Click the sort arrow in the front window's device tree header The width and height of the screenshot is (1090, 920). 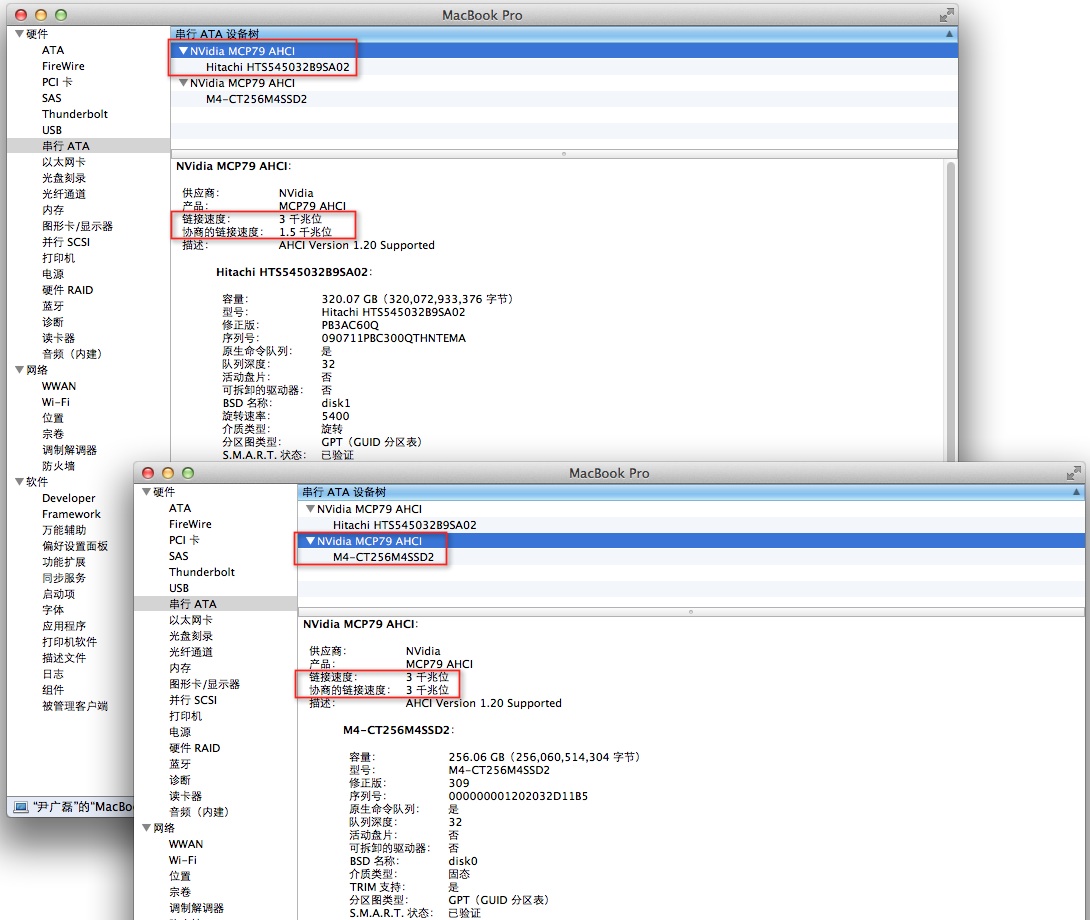coord(1076,492)
